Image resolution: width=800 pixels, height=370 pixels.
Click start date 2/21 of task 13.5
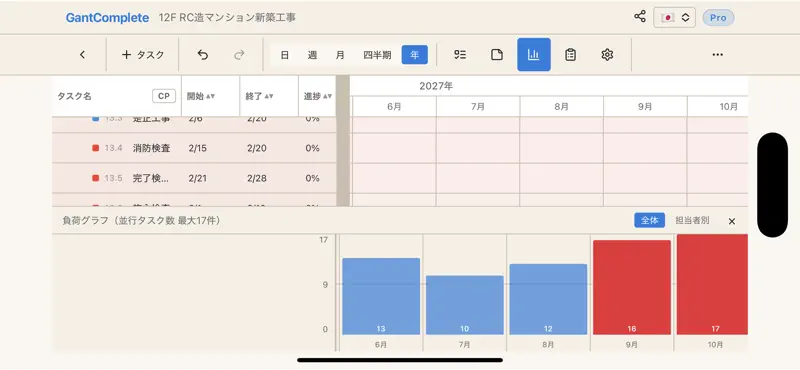coord(196,178)
